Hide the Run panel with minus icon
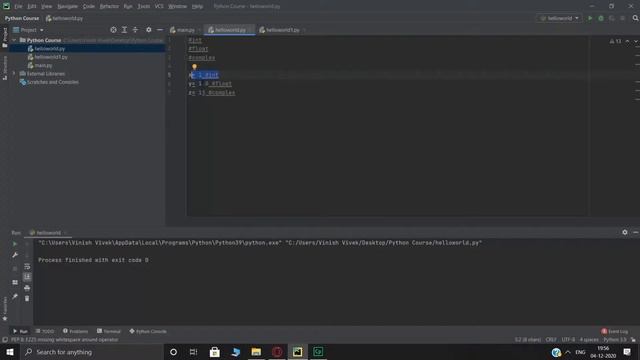Viewport: 640px width, 360px height. [636, 232]
